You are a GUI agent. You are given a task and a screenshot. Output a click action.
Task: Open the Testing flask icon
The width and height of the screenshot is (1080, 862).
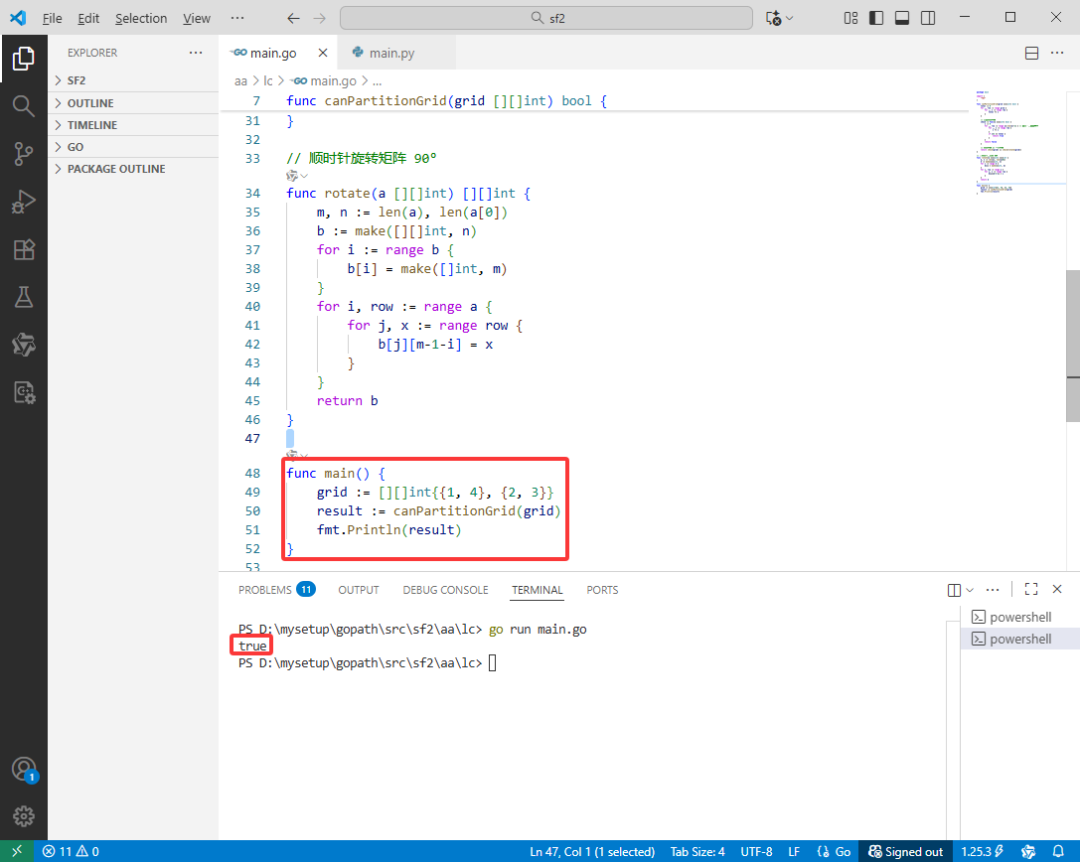click(x=23, y=297)
